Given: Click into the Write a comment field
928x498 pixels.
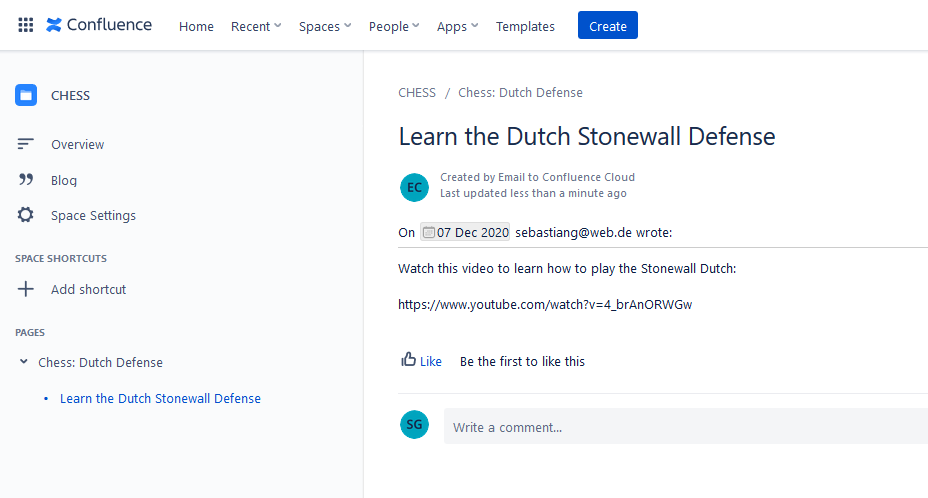Looking at the screenshot, I should click(x=686, y=426).
